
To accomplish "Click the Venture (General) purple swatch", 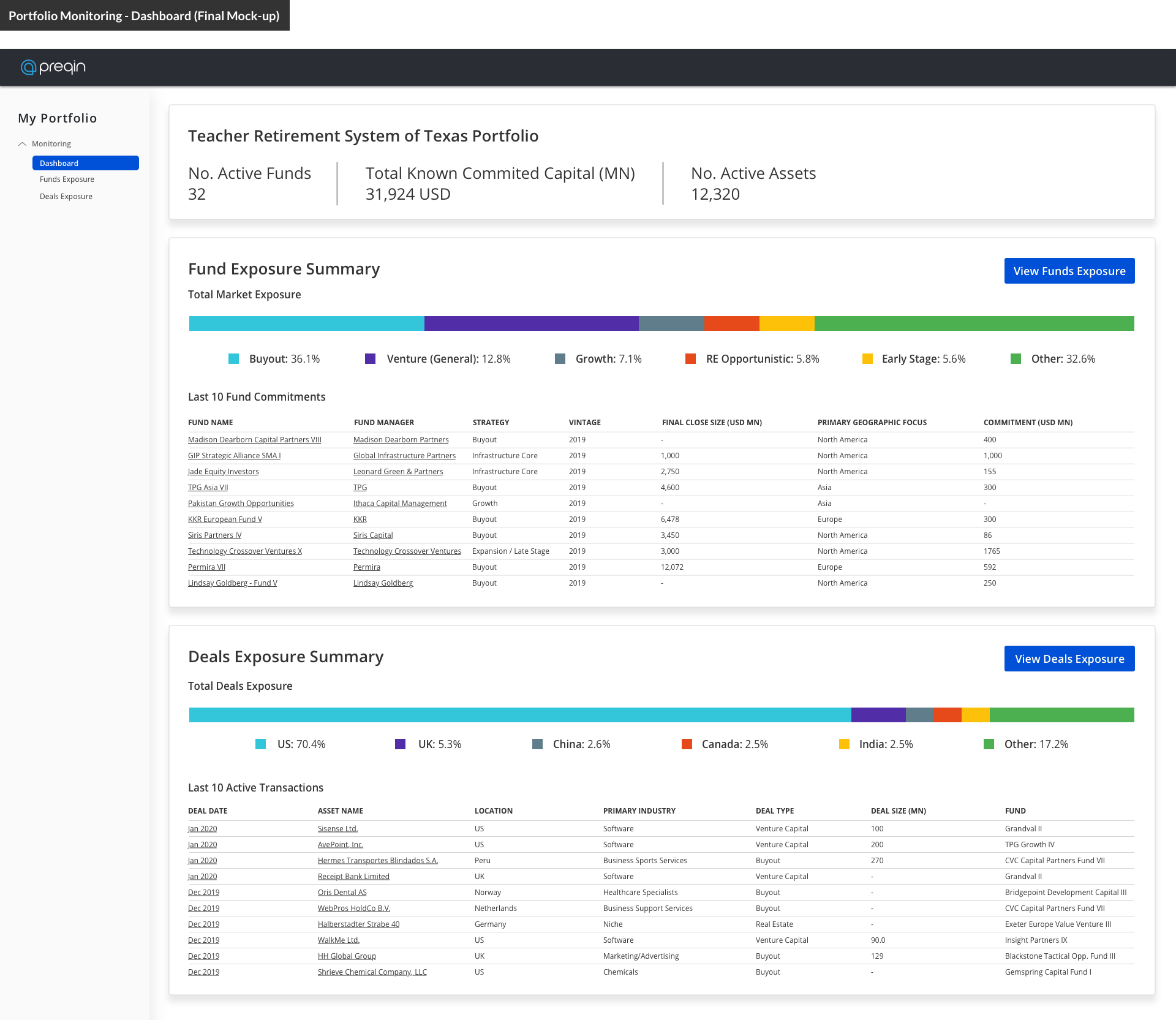I will pyautogui.click(x=371, y=359).
